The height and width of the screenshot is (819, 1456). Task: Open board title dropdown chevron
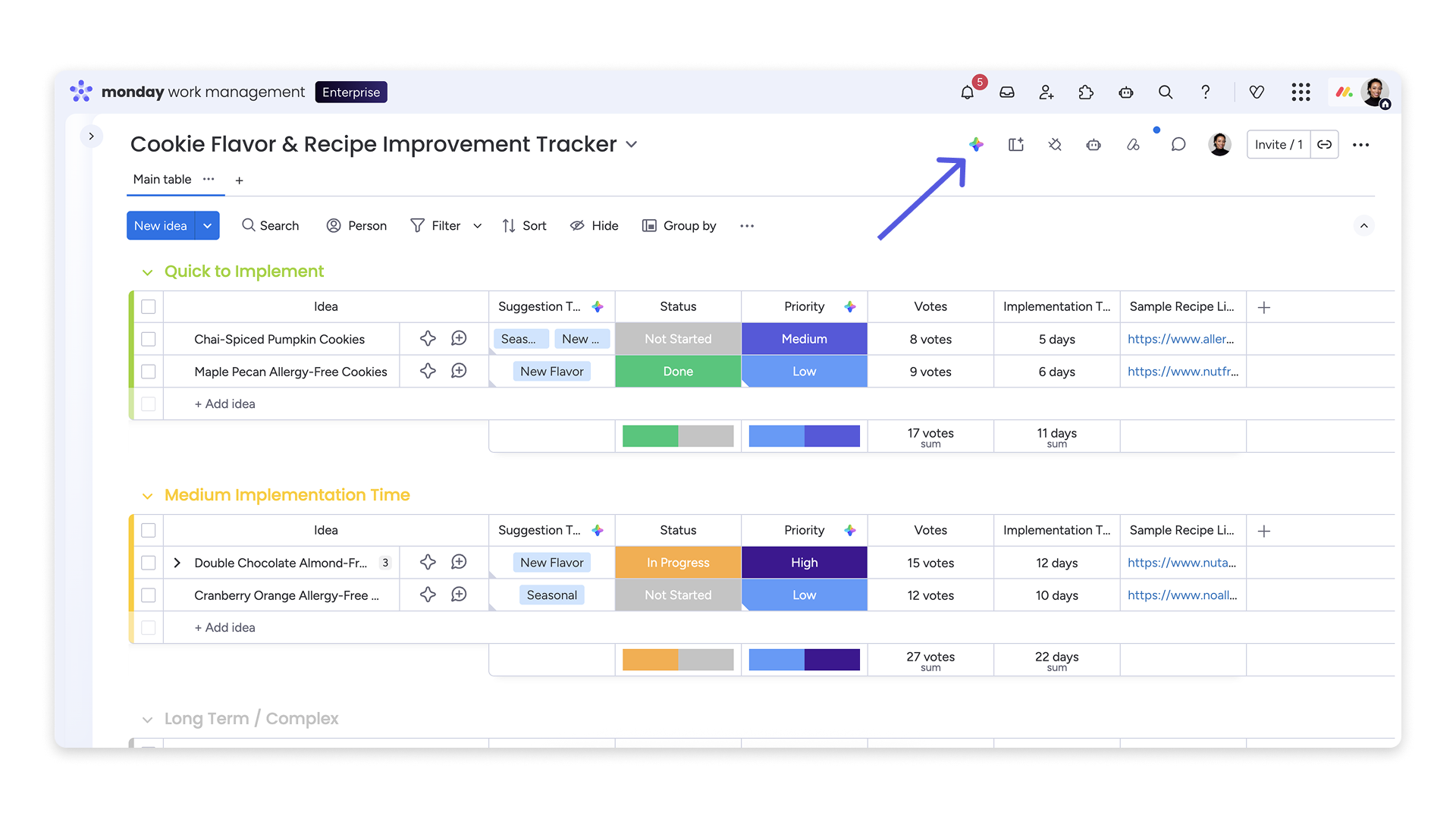(631, 144)
